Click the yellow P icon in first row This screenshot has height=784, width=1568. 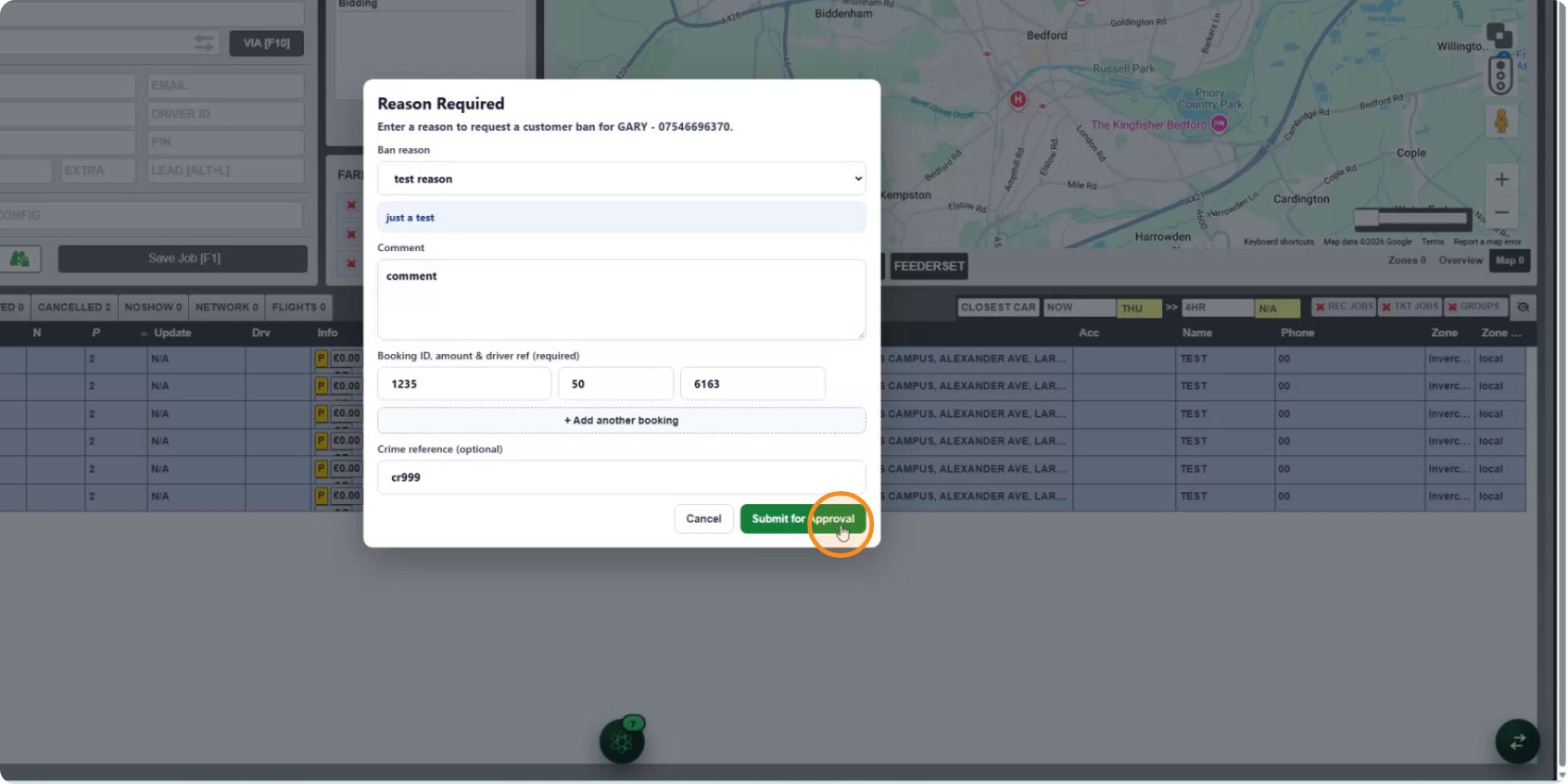coord(322,359)
